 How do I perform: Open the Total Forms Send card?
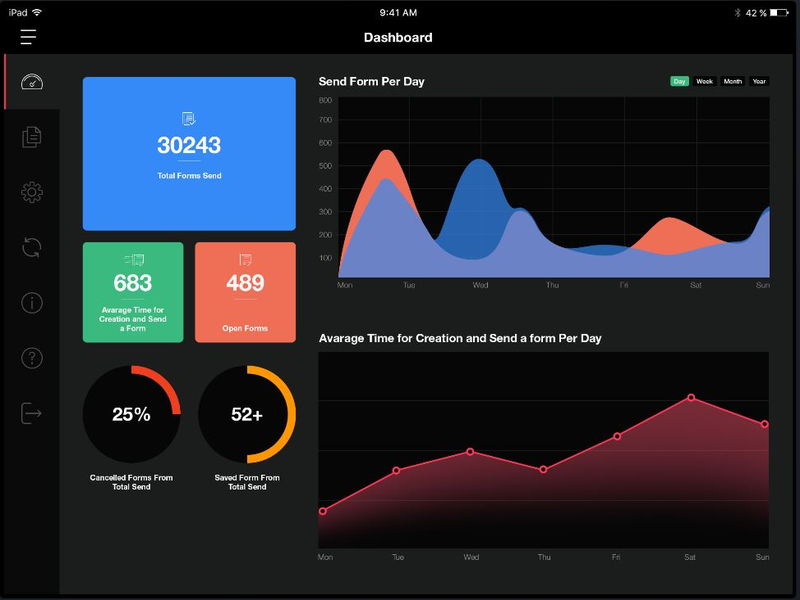(x=189, y=153)
